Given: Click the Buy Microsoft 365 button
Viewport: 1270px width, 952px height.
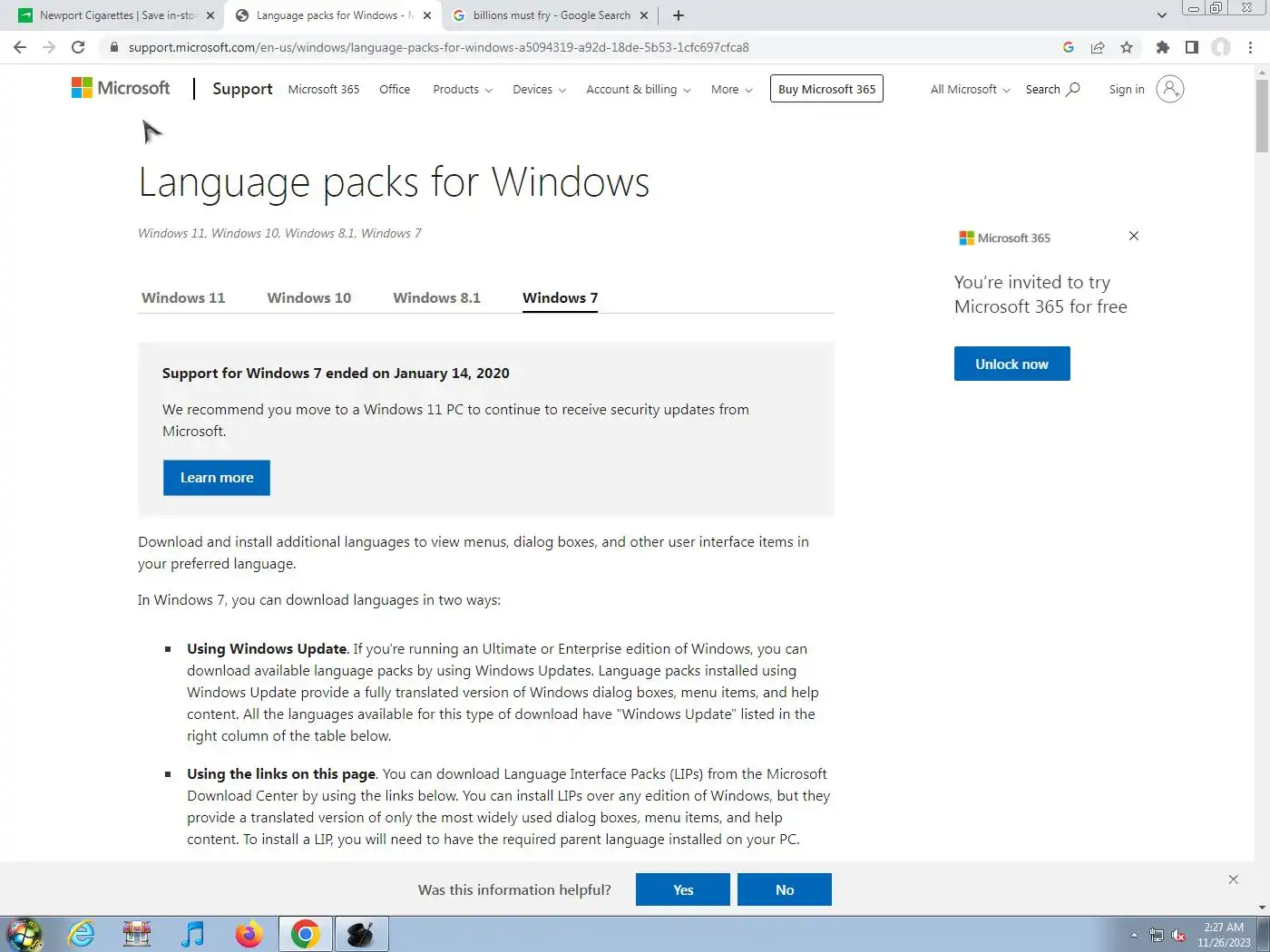Looking at the screenshot, I should coord(826,89).
